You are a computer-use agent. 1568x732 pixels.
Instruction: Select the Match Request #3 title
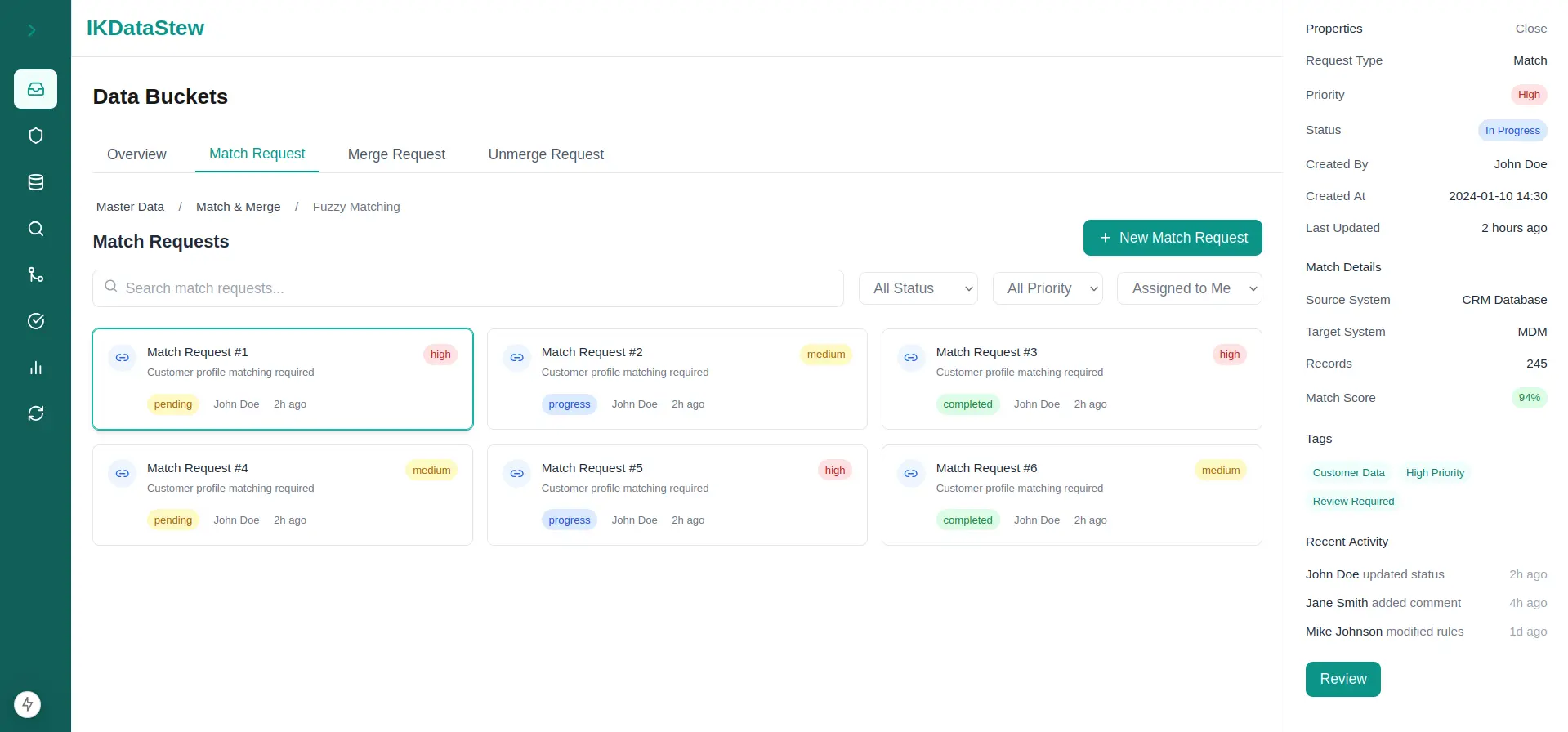[987, 352]
